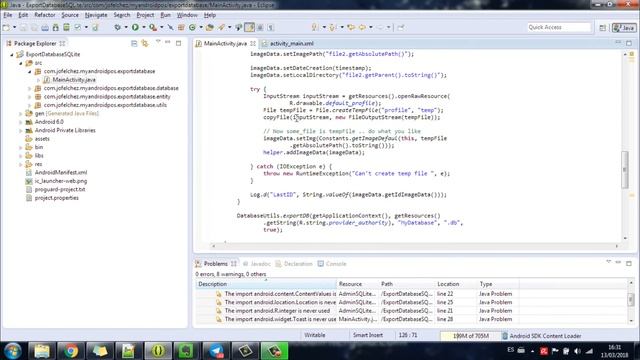Click the heap memory status indicator
The image size is (640, 360).
pyautogui.click(x=470, y=336)
